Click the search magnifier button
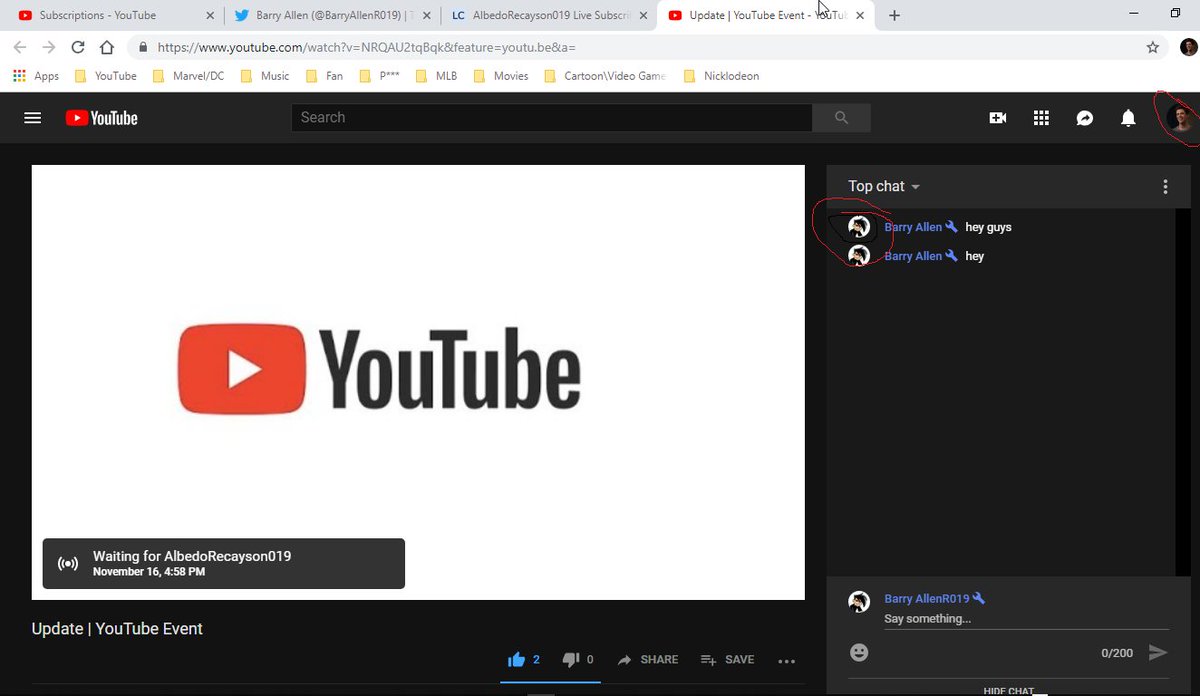Image resolution: width=1200 pixels, height=696 pixels. click(x=841, y=118)
